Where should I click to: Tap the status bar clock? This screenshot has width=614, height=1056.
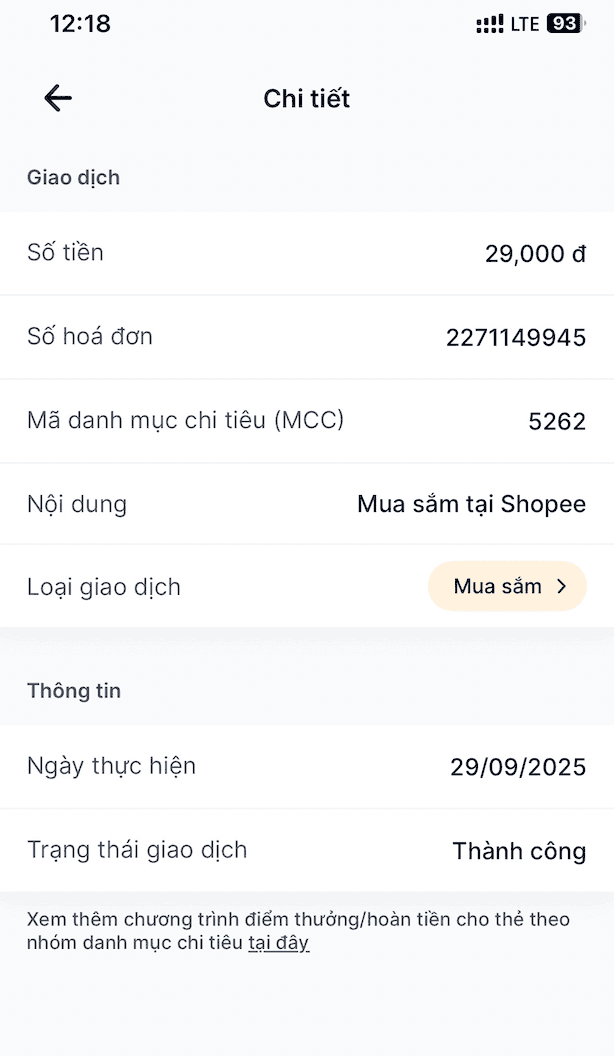pyautogui.click(x=80, y=24)
